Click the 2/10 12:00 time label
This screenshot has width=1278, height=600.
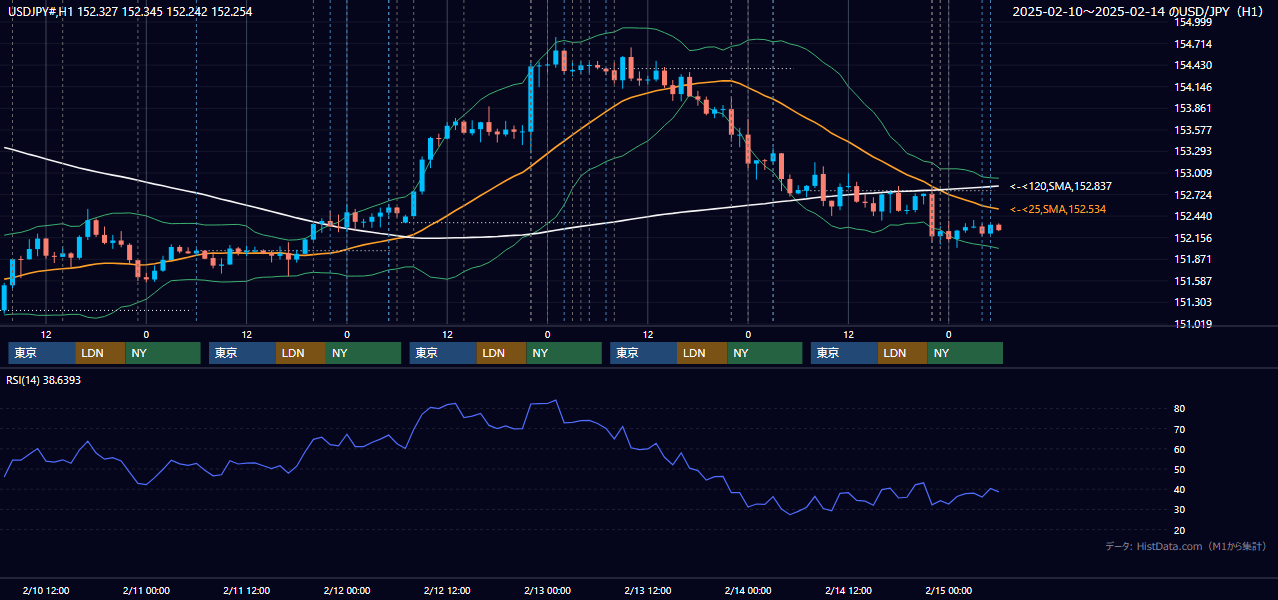[x=46, y=590]
